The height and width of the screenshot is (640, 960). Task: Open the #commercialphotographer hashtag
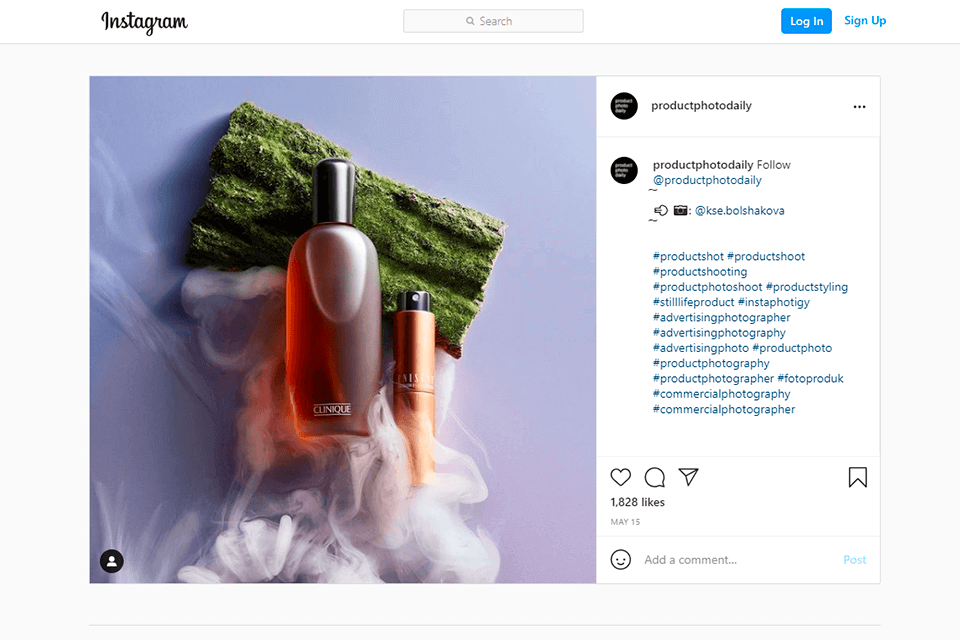point(724,410)
